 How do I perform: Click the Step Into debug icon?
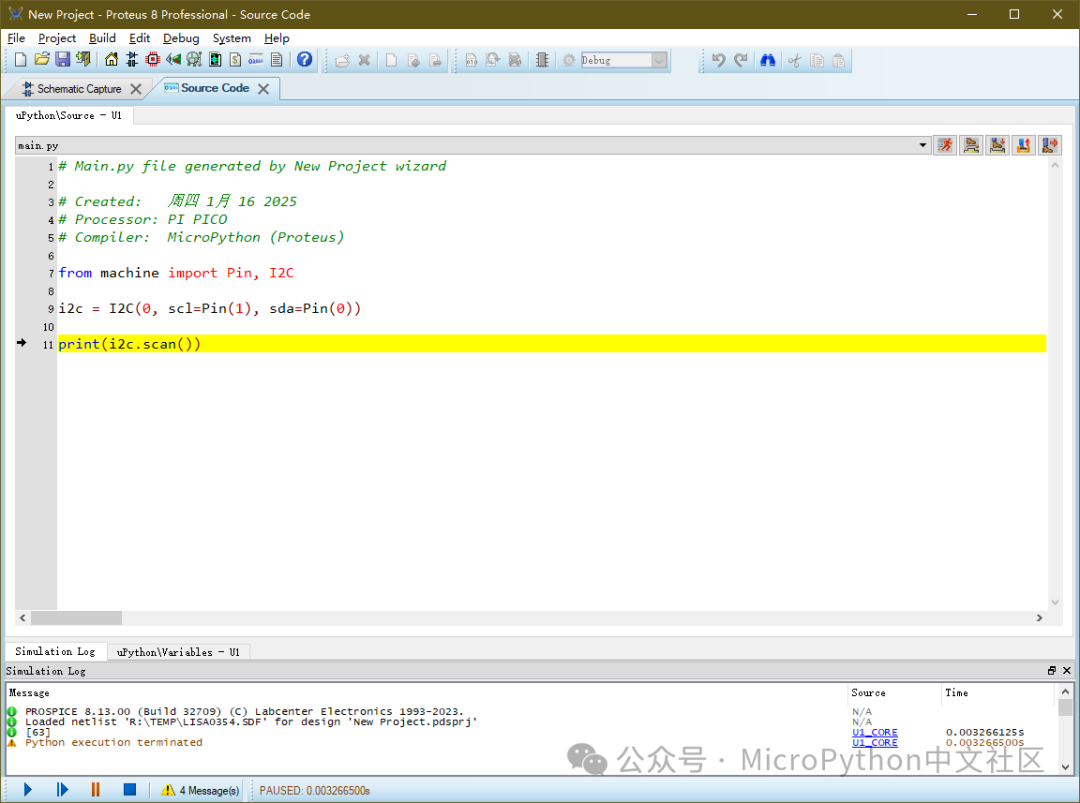coord(997,145)
